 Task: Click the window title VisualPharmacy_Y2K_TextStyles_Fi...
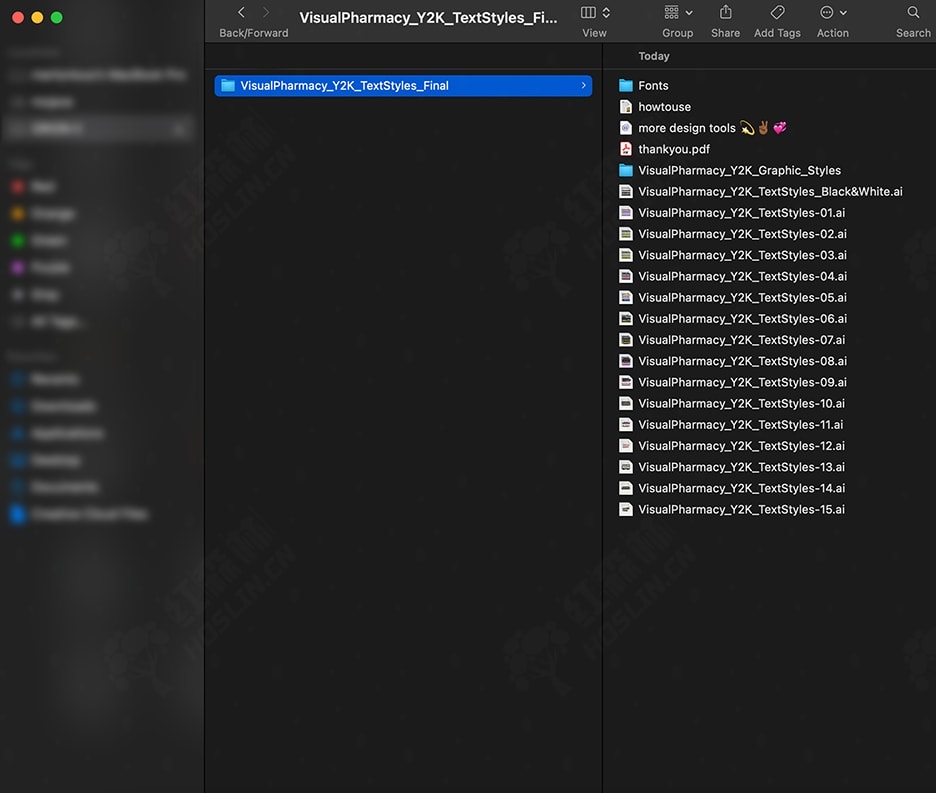click(428, 18)
